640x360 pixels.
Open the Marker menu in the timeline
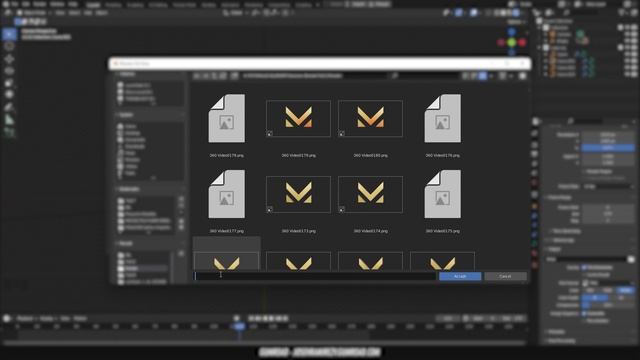(80, 318)
